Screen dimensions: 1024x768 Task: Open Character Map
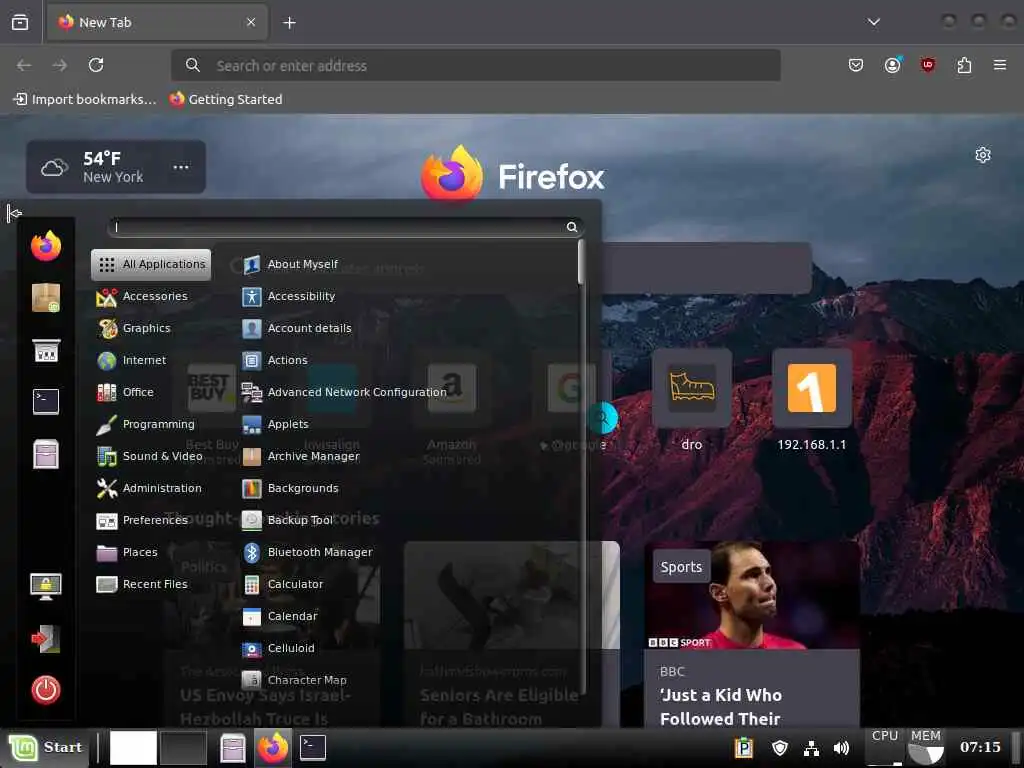coord(294,680)
